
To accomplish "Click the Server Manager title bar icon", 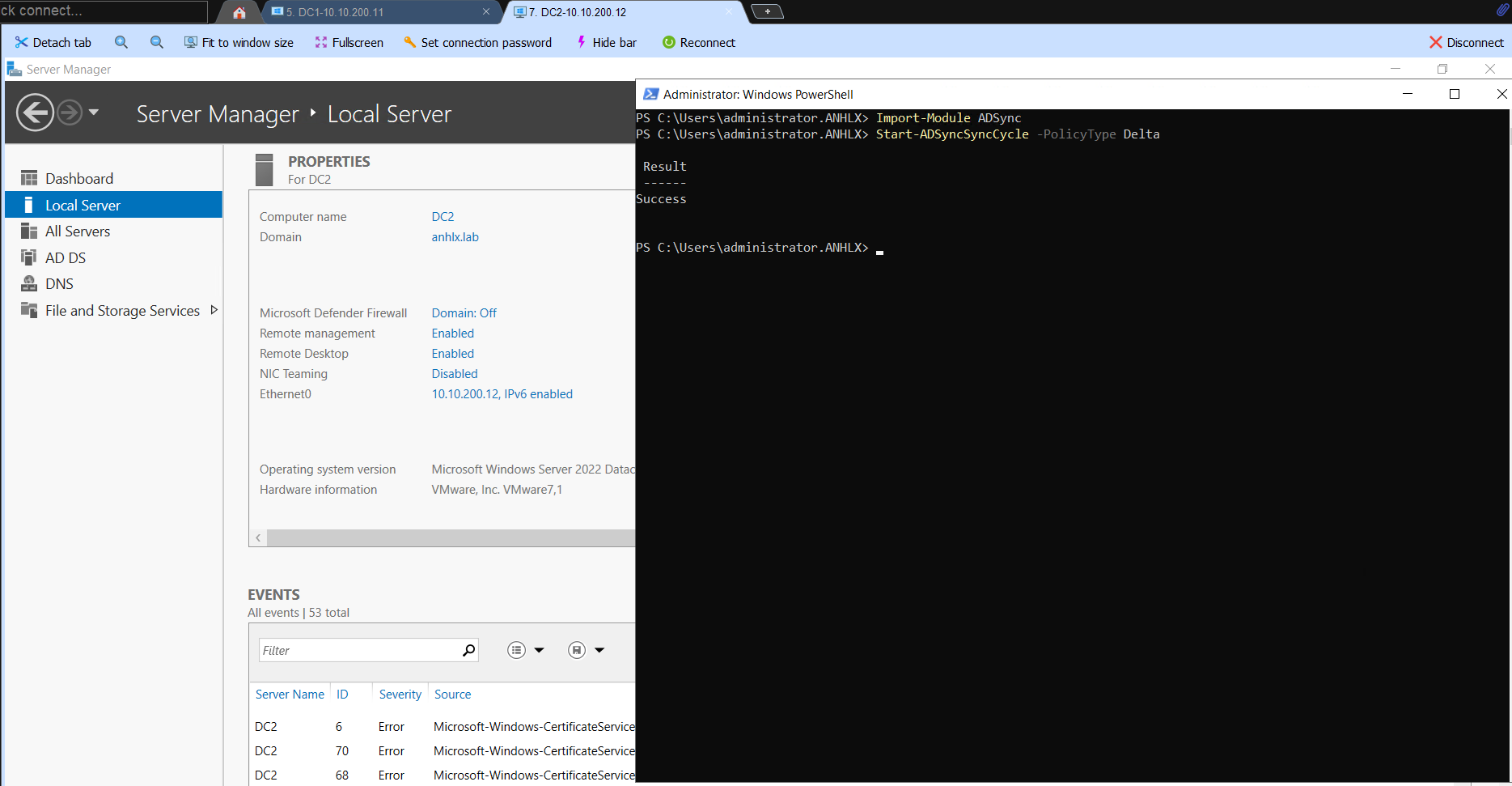I will pos(14,69).
